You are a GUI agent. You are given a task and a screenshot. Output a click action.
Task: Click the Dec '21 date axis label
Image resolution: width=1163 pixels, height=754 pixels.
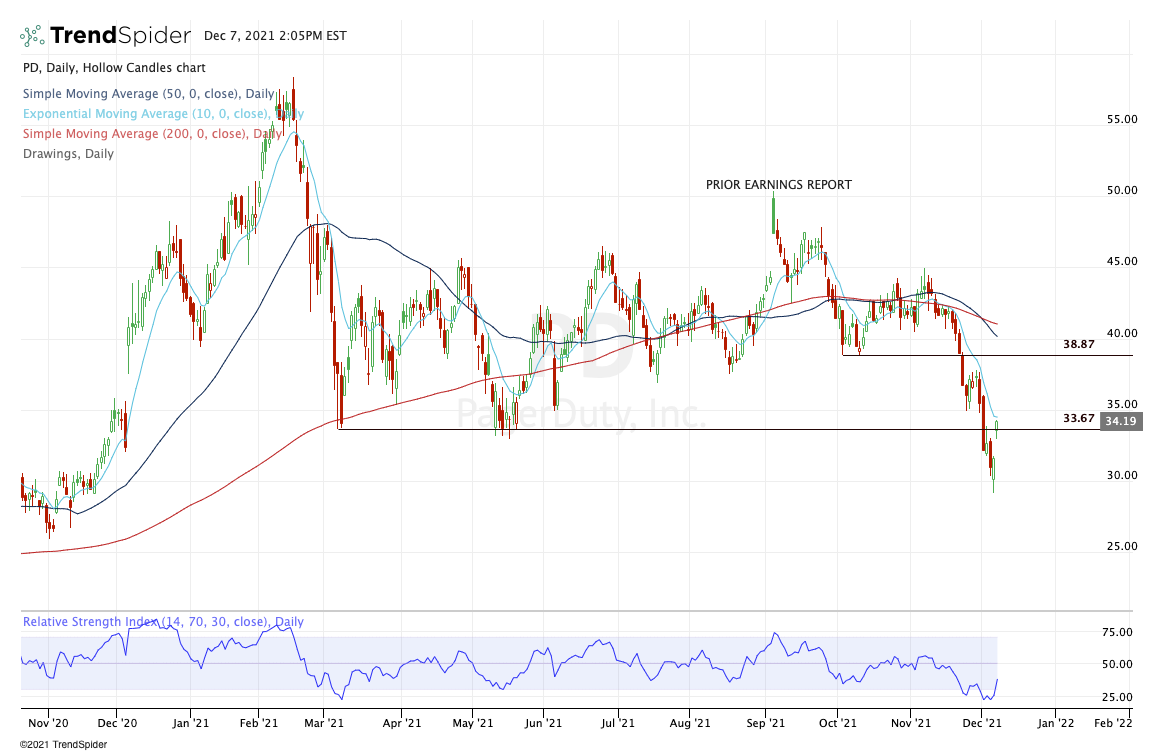pyautogui.click(x=982, y=723)
